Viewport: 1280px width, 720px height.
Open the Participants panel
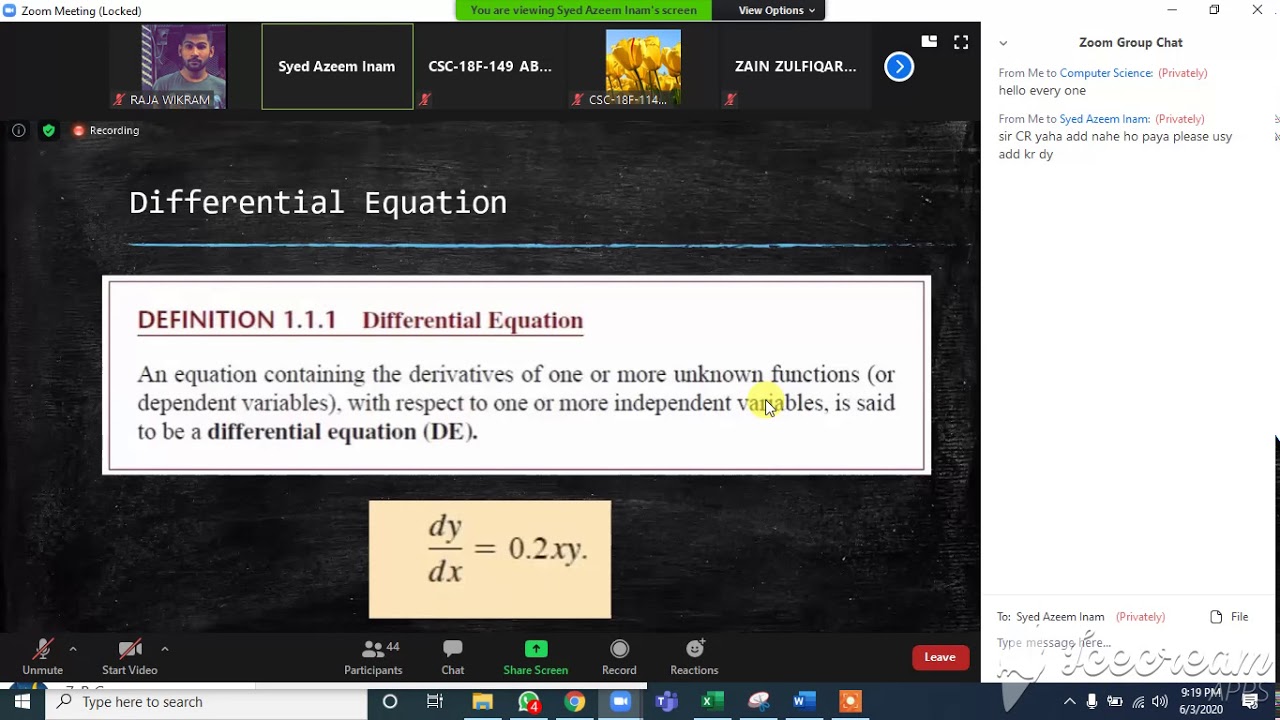pos(373,657)
